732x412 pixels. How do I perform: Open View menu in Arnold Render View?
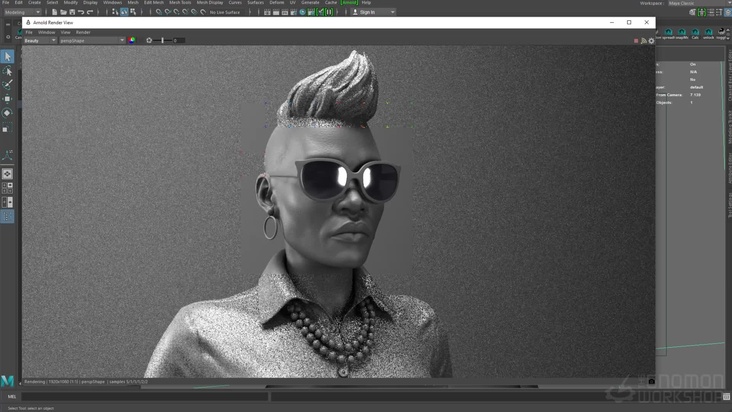point(65,32)
